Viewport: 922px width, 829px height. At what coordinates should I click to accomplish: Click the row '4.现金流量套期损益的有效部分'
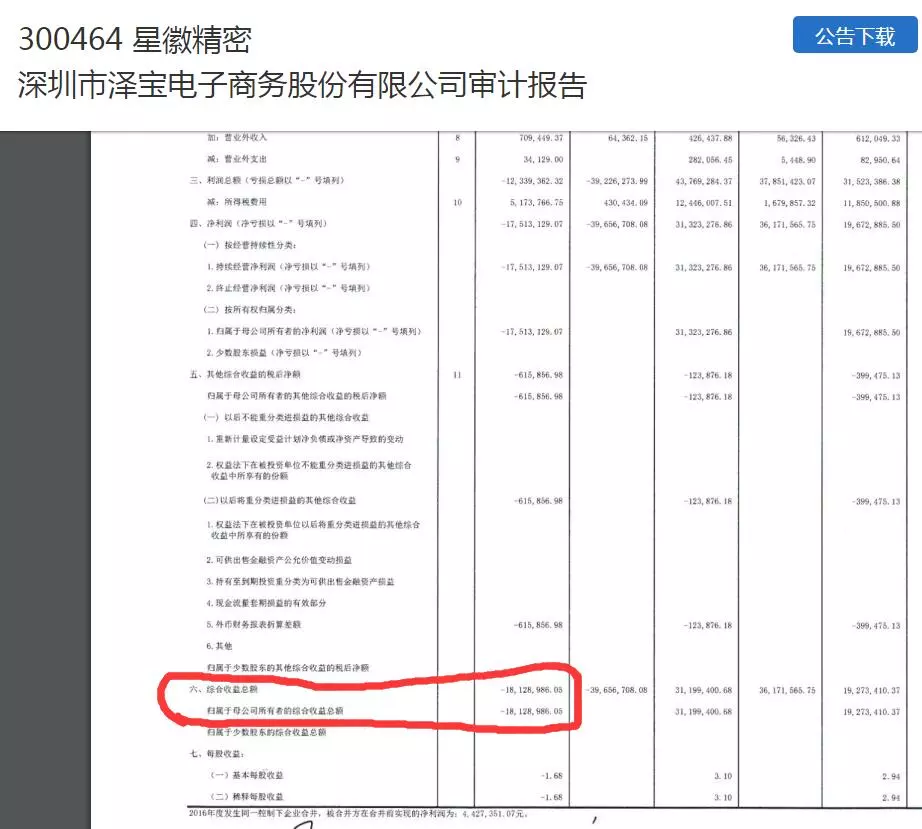coord(266,603)
